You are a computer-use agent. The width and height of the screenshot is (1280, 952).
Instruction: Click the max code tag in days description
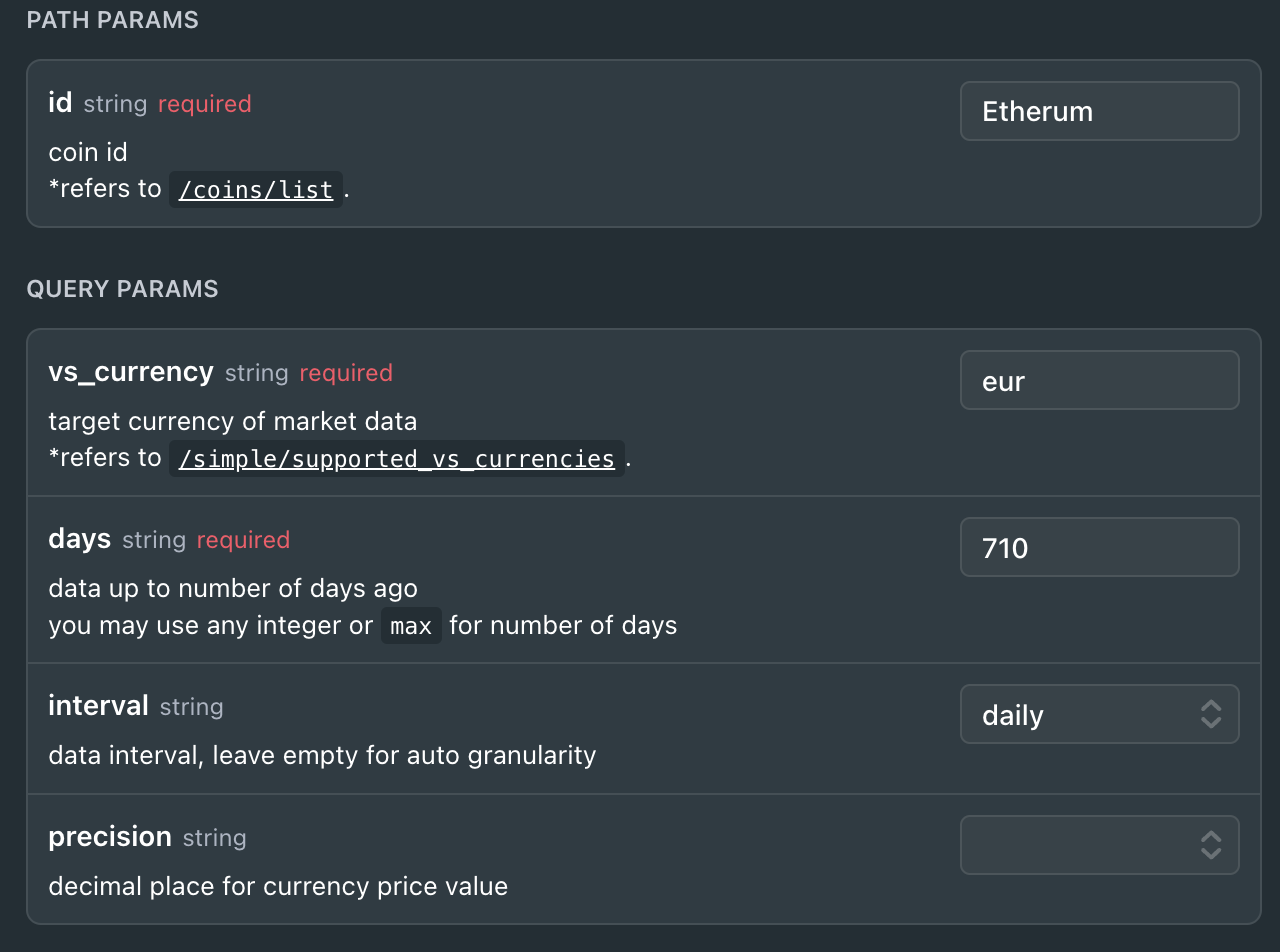tap(411, 626)
